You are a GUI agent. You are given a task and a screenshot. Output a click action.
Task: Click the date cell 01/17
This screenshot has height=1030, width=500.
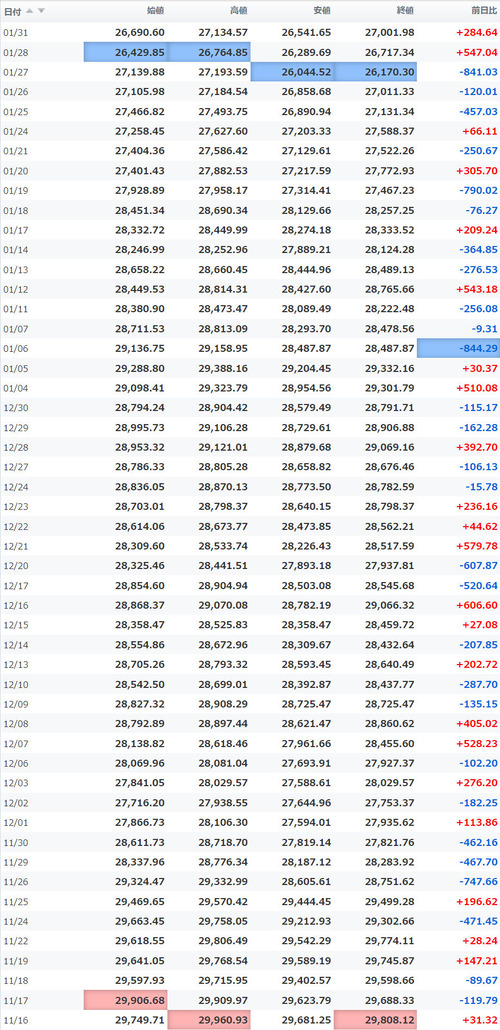[x=14, y=231]
